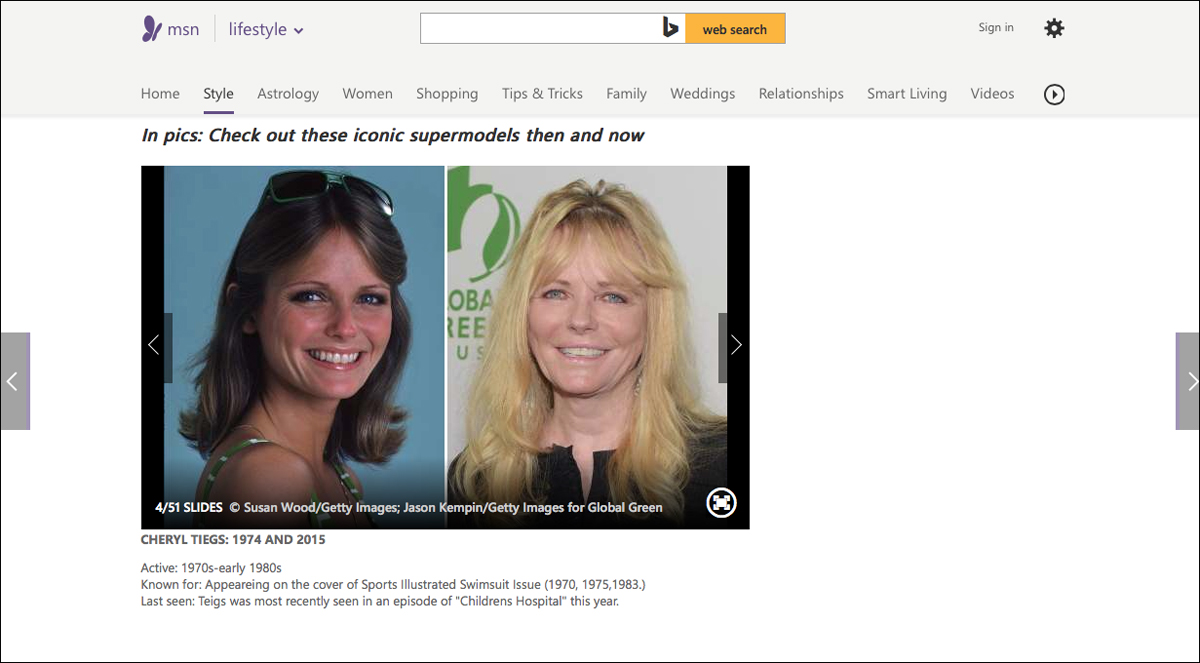Open the Tips & Tricks section
1200x663 pixels.
coord(542,94)
